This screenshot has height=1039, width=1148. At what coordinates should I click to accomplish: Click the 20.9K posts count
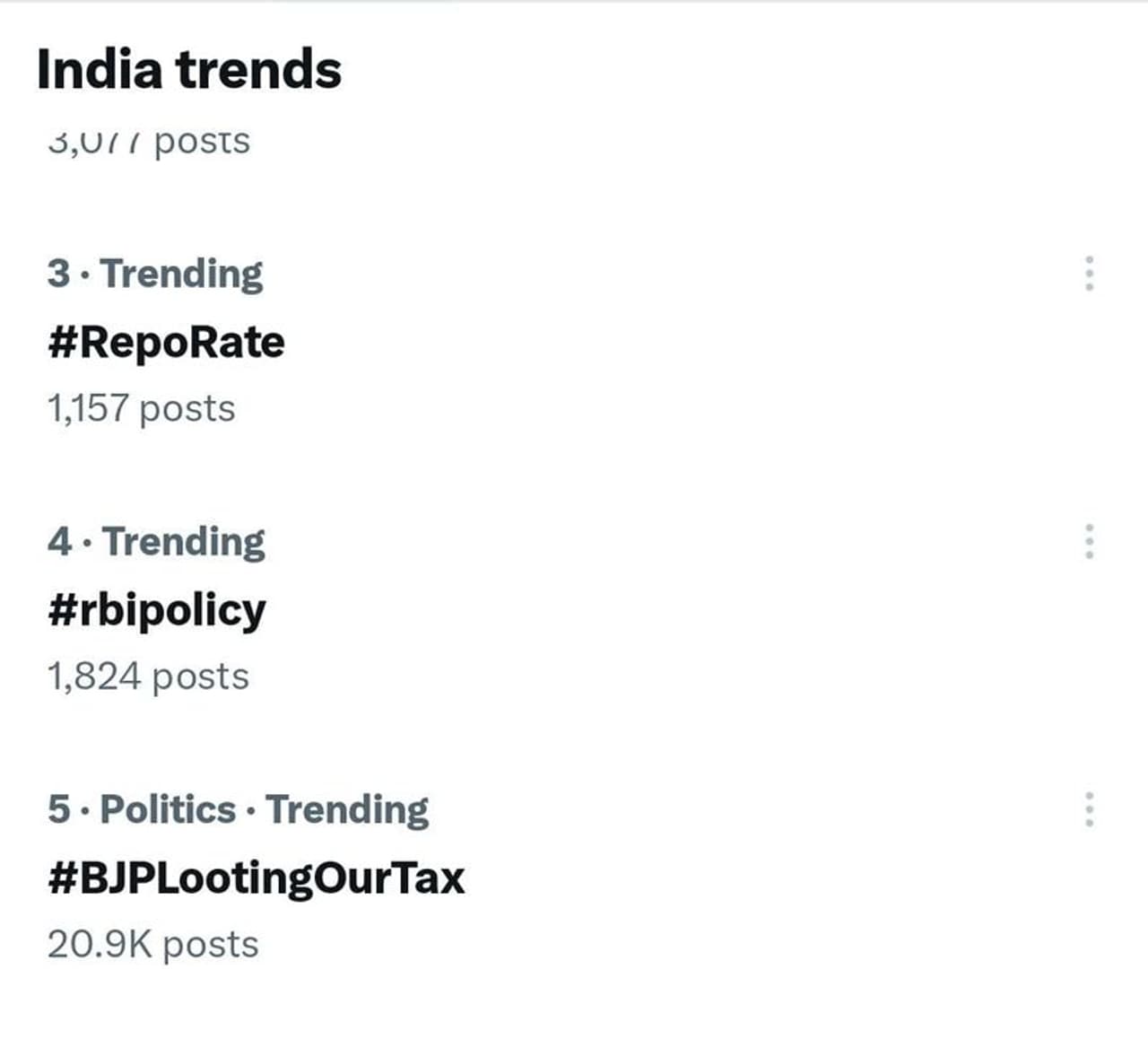coord(153,944)
